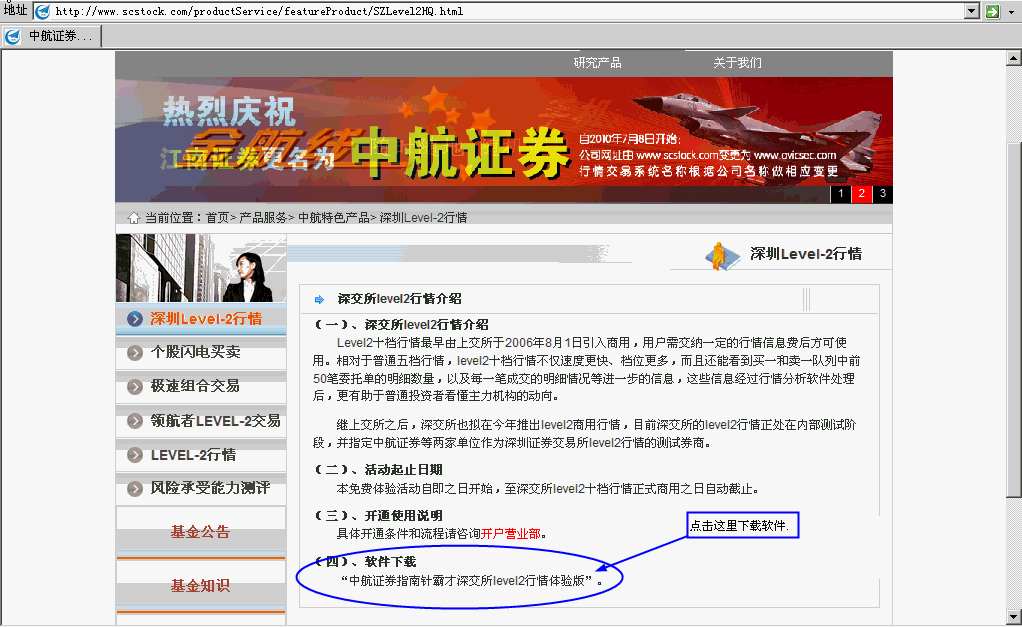This screenshot has height=627, width=1022.
Task: Click the page icon in the address bar
Action: pos(42,11)
